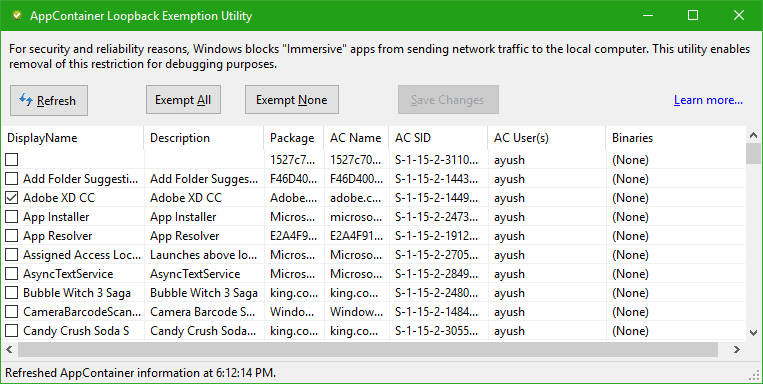The height and width of the screenshot is (384, 763).
Task: Click the Refresh button with arrows icon
Action: [x=49, y=100]
